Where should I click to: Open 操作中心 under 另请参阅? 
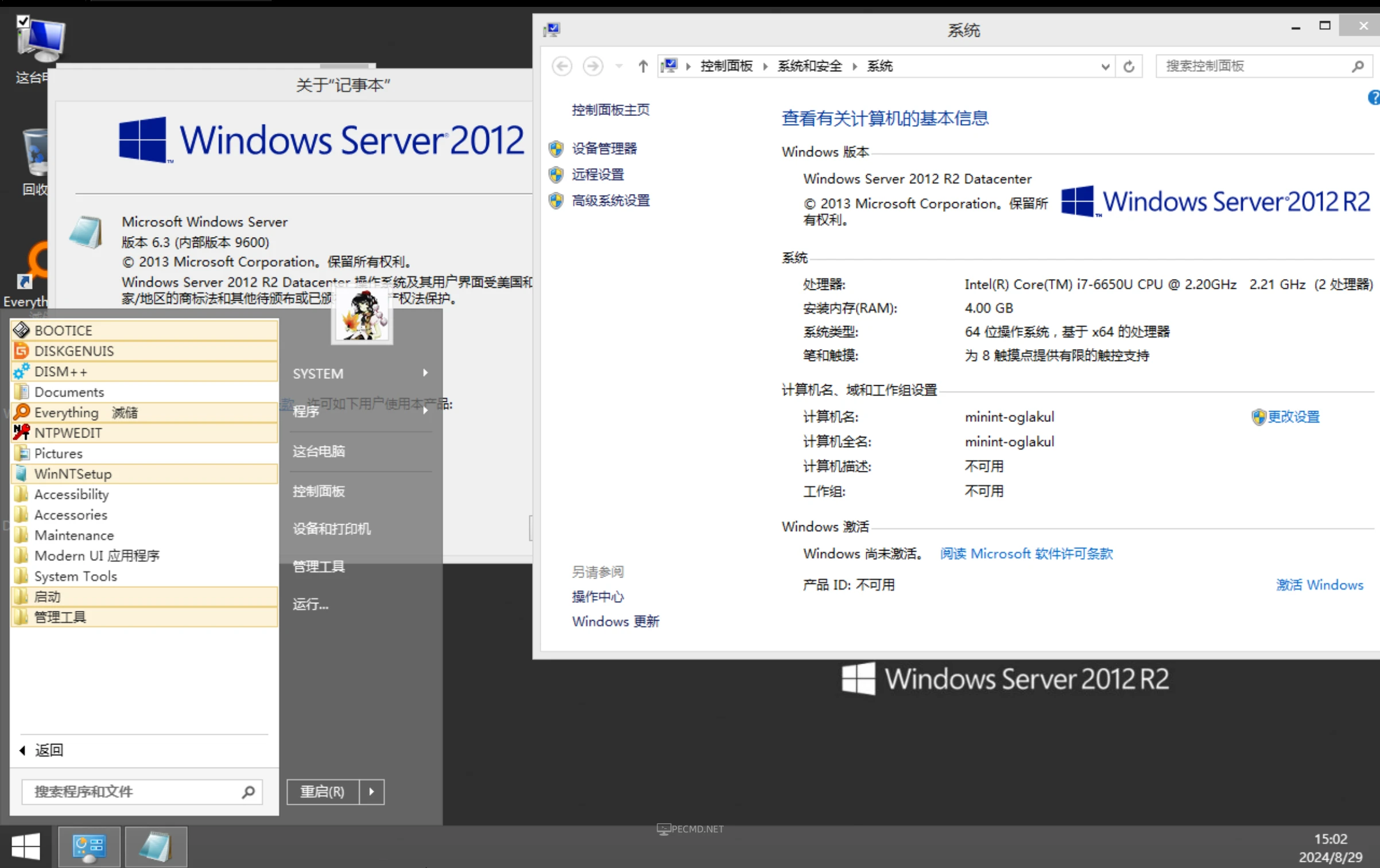tap(597, 597)
